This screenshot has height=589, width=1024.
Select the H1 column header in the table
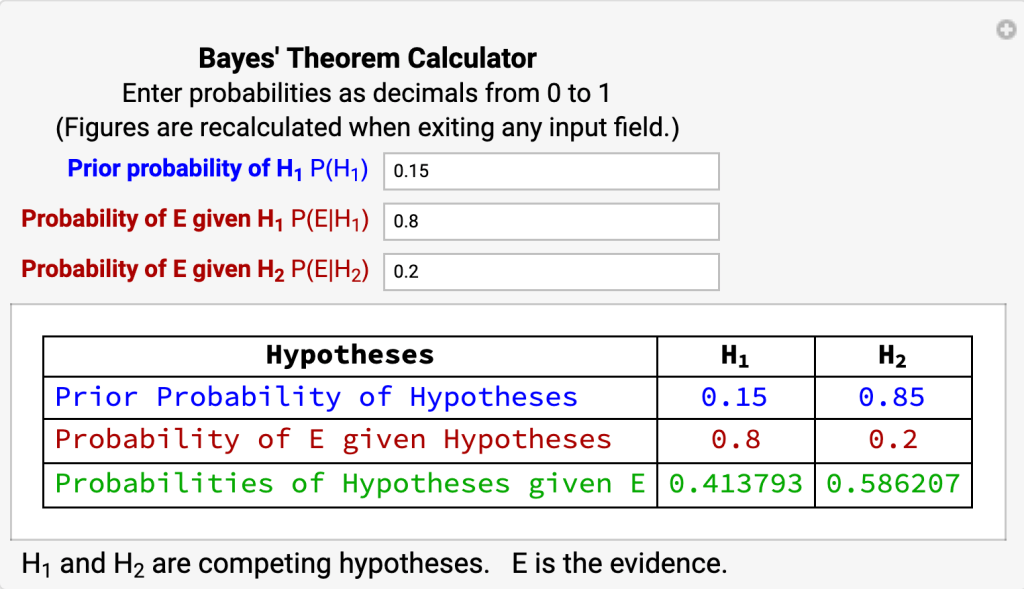(735, 356)
